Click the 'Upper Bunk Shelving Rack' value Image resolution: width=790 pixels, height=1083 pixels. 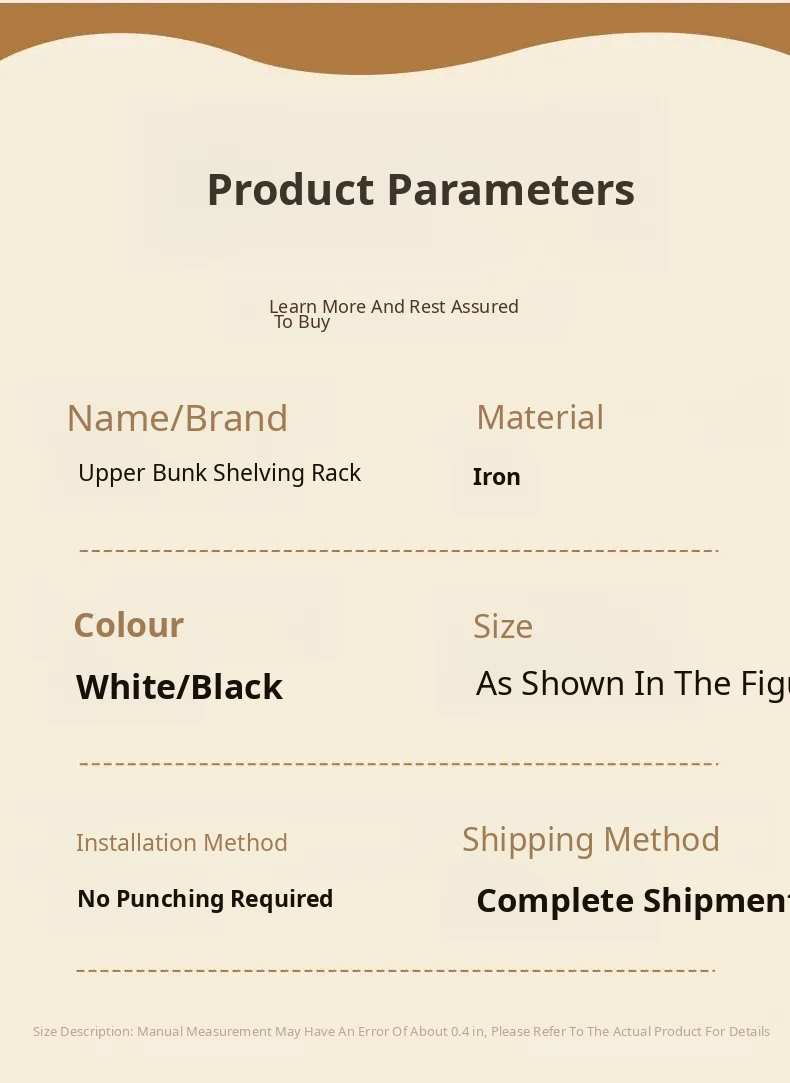pos(219,473)
